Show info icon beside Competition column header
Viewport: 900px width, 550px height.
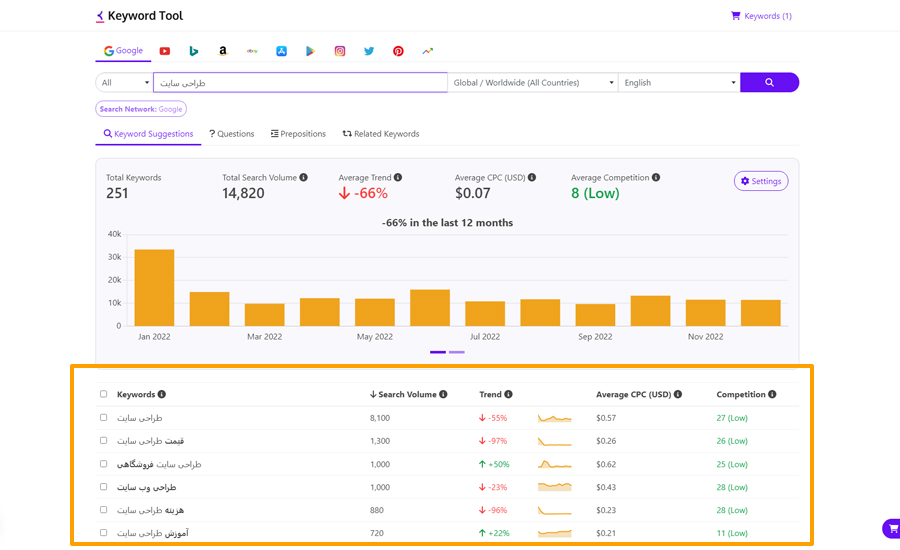click(x=773, y=394)
